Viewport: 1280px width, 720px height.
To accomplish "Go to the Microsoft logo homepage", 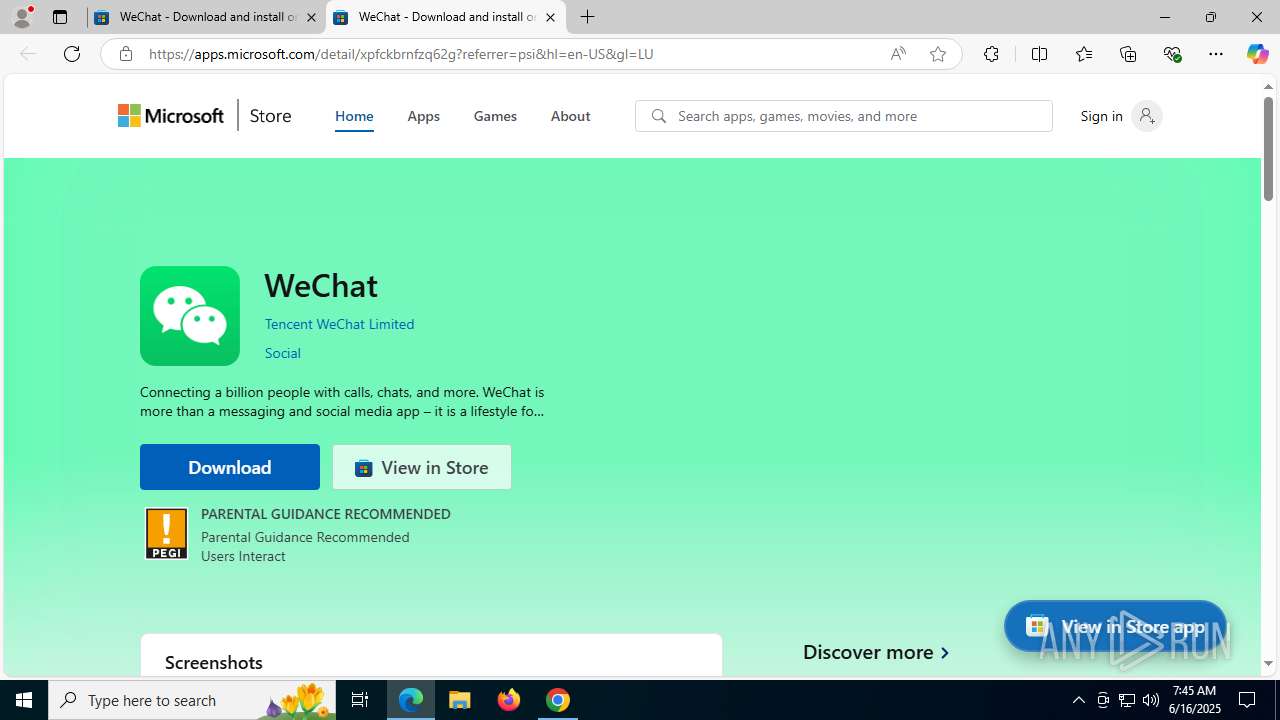I will (171, 116).
